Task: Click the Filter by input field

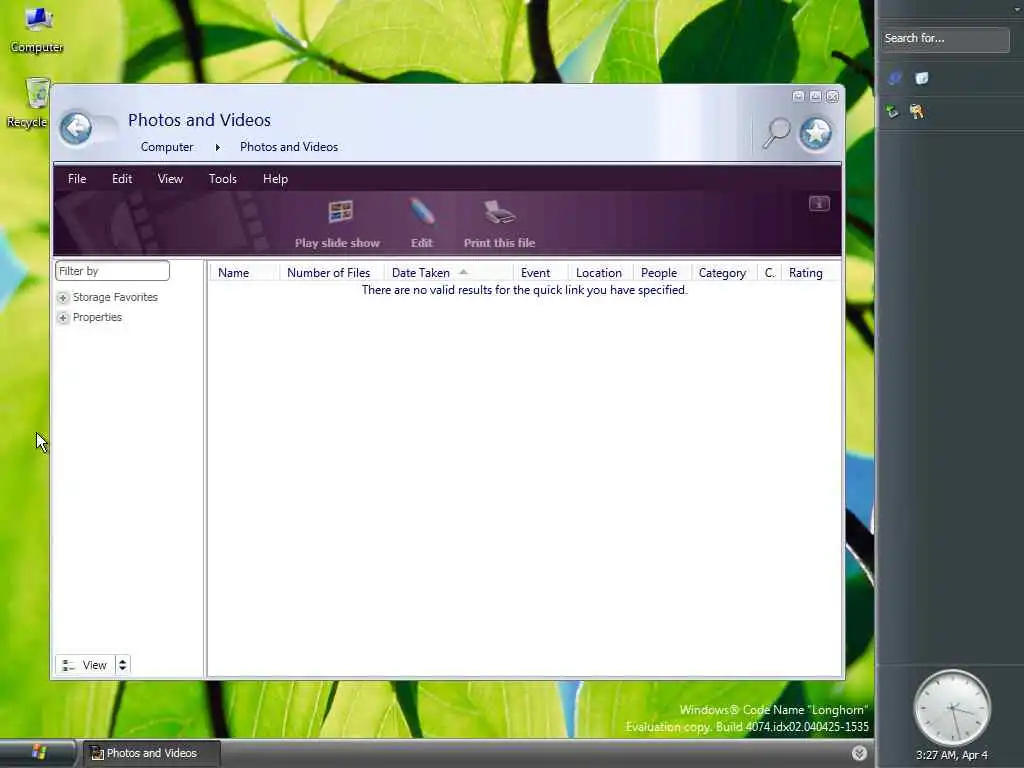Action: tap(112, 271)
